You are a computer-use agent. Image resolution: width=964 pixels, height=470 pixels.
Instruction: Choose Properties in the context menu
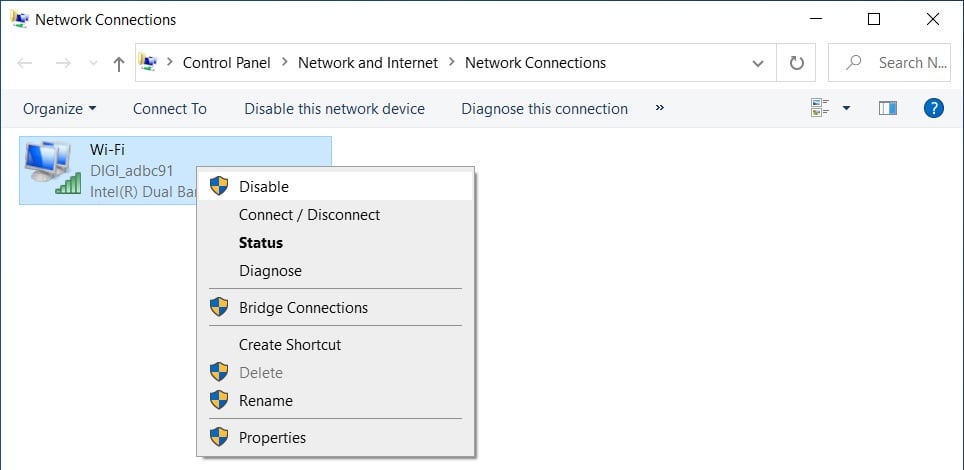272,437
